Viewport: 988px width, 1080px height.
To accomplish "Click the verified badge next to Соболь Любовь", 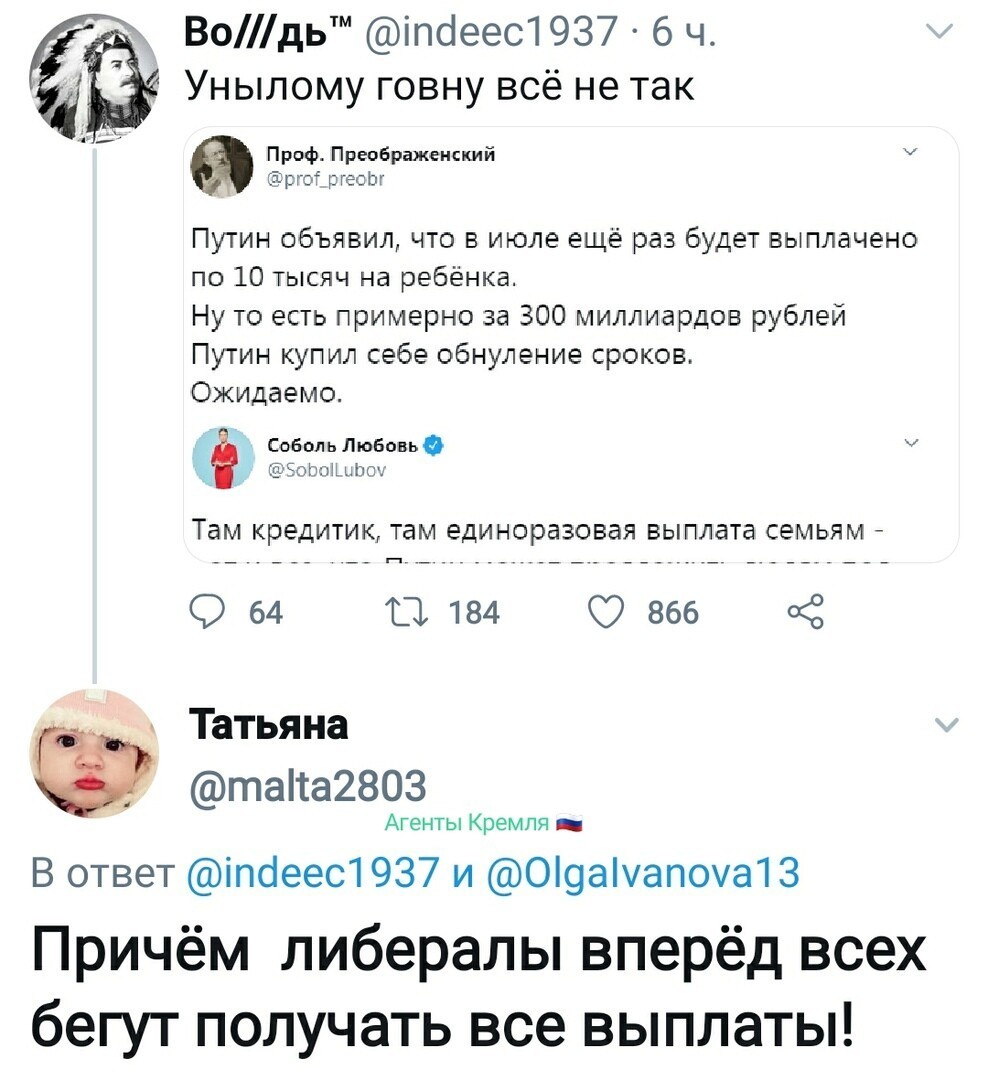I will coord(432,446).
